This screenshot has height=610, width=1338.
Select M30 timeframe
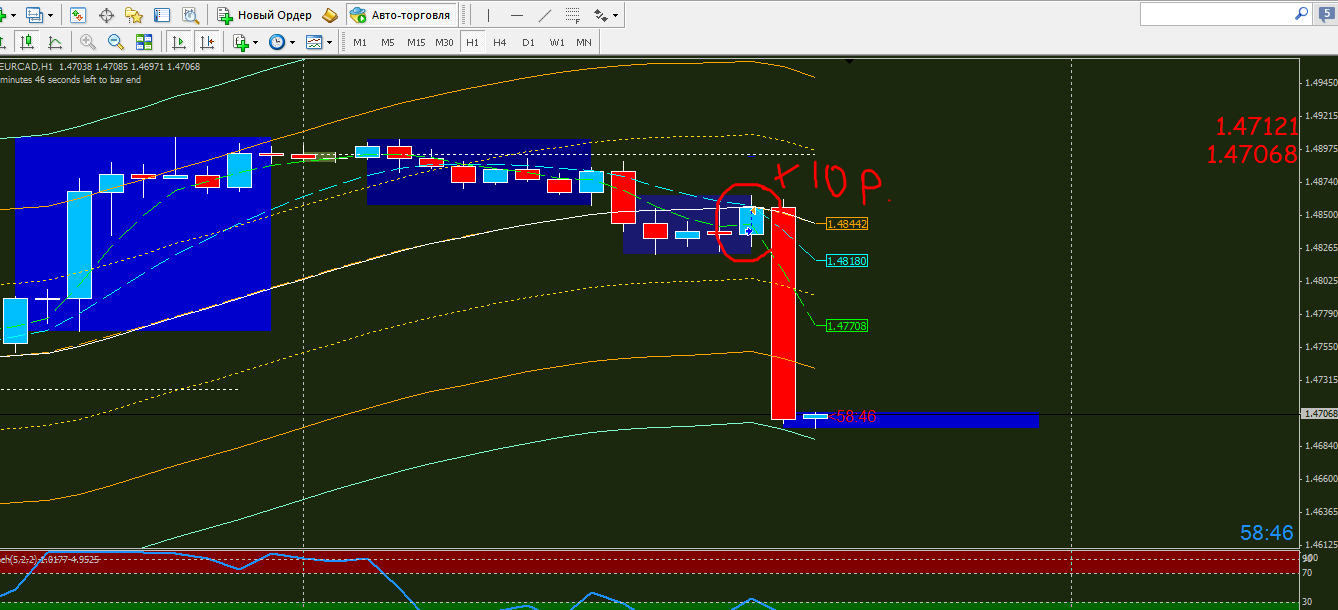445,42
